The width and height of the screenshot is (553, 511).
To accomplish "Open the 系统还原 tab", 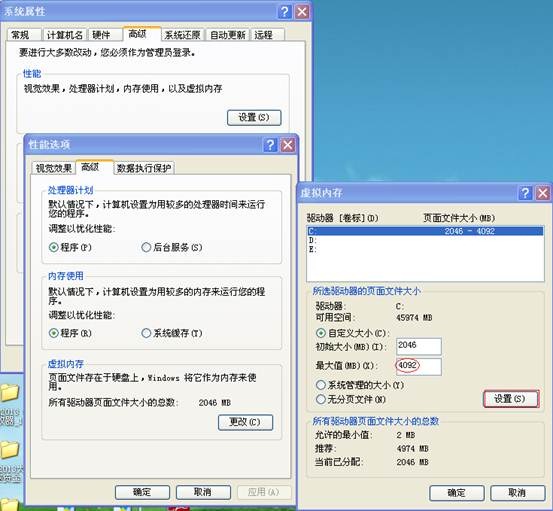I will pos(182,35).
